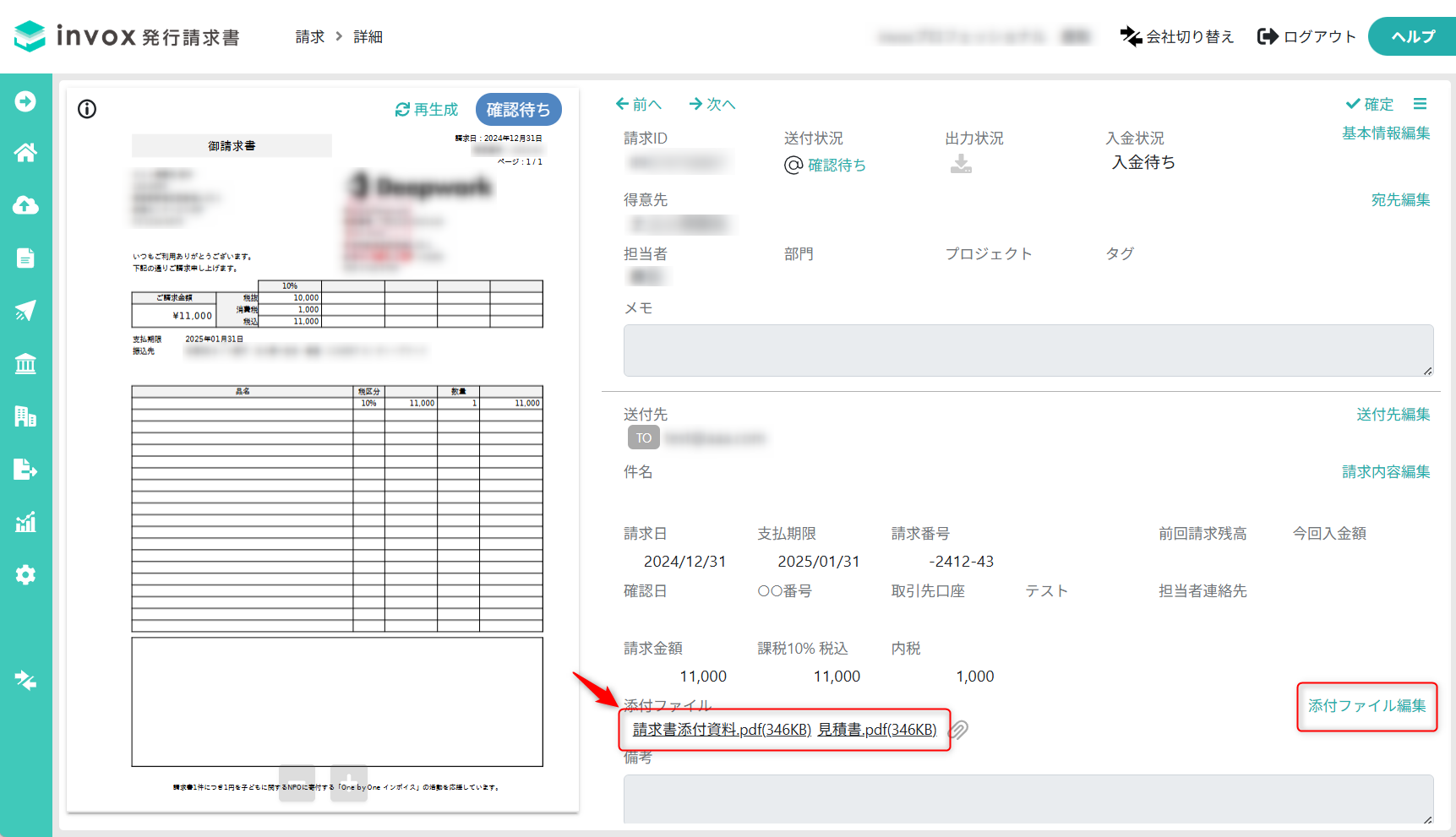Click the paperclip icon next to the attachments
The height and width of the screenshot is (837, 1456).
point(959,729)
